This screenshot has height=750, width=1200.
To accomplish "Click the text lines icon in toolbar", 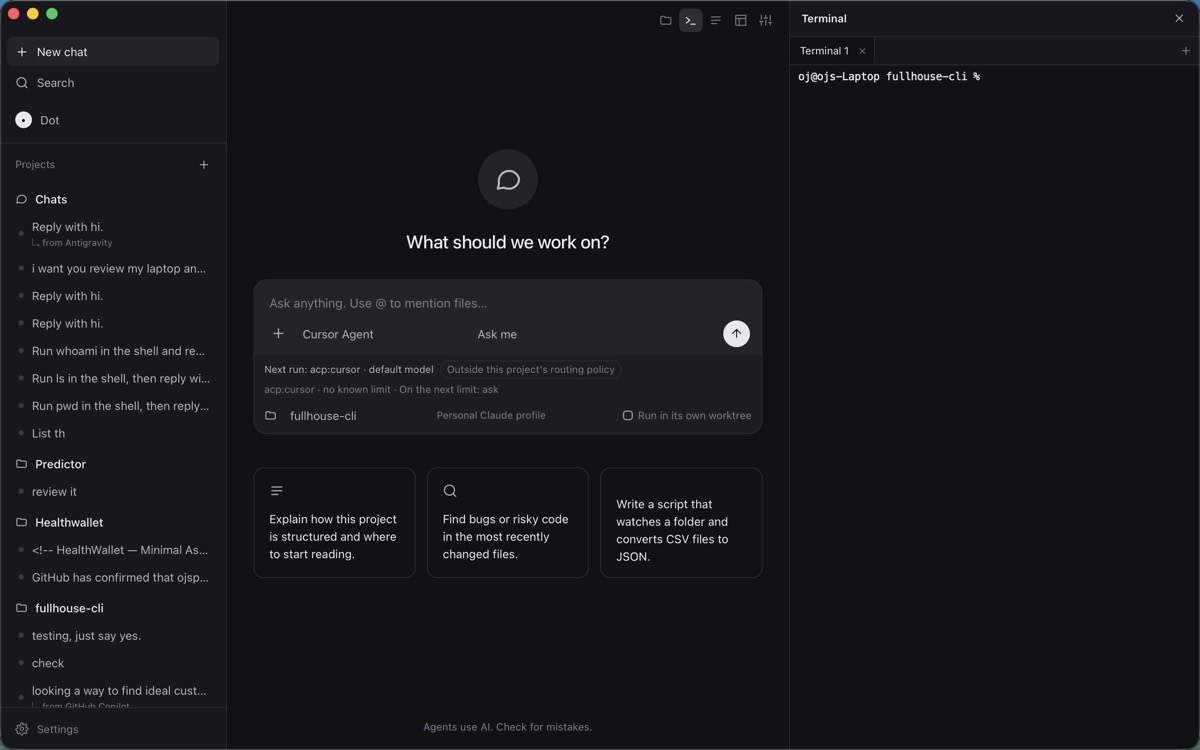I will 715,20.
